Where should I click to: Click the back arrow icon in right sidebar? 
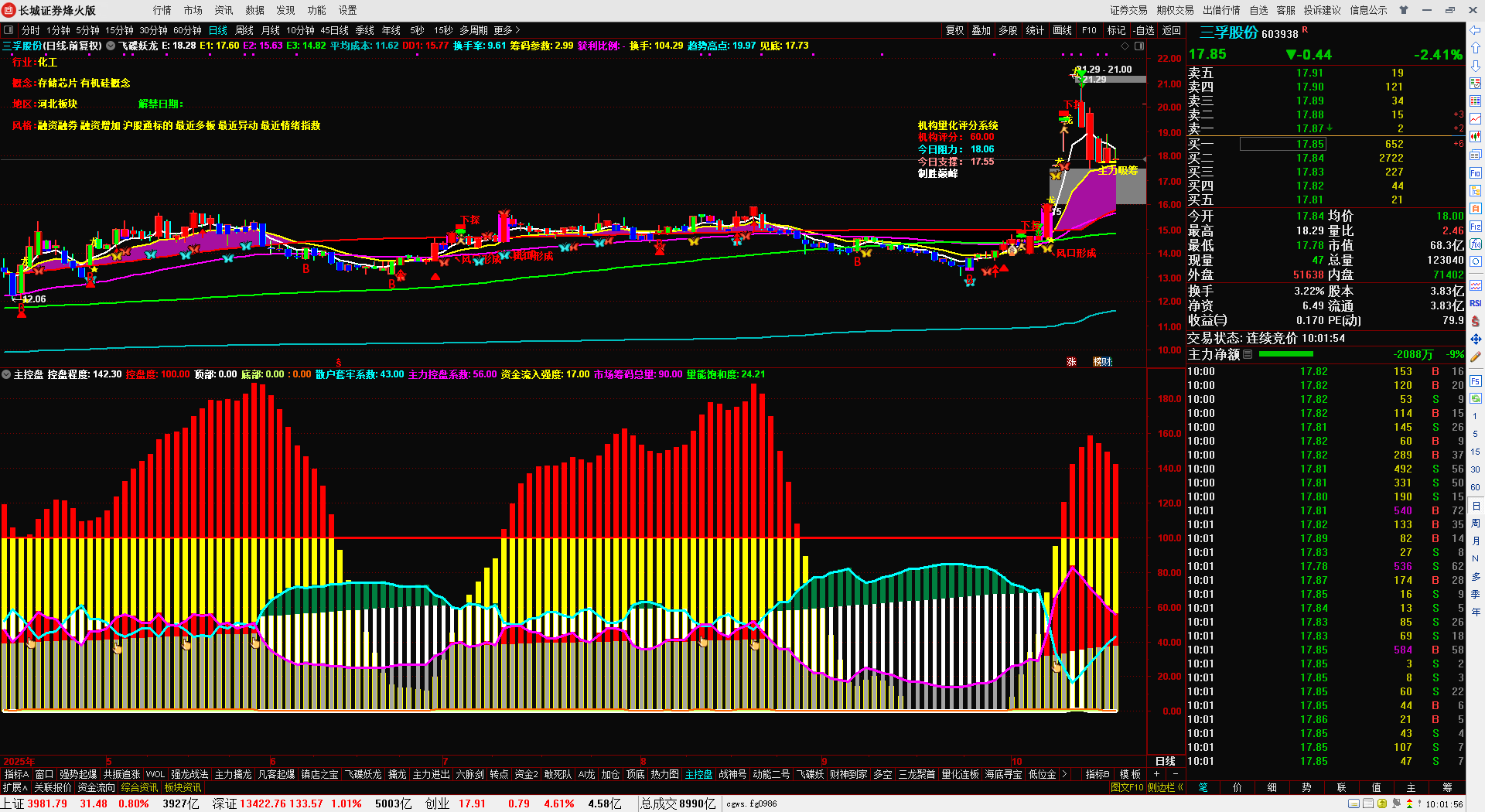click(x=1476, y=30)
